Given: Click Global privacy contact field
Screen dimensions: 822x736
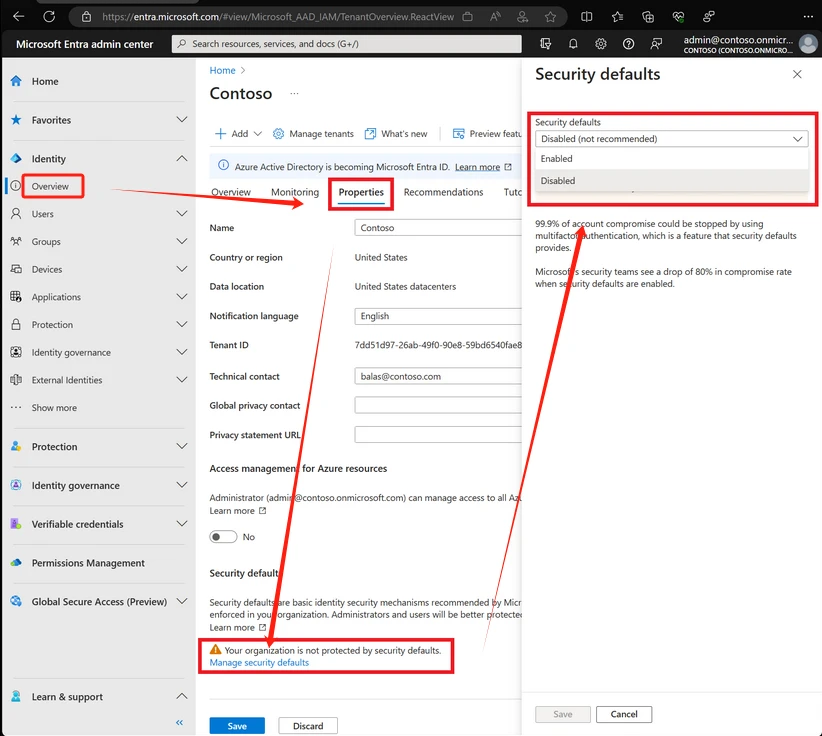Looking at the screenshot, I should [x=438, y=405].
